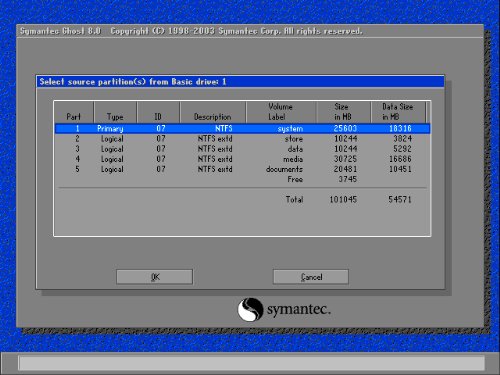Click the Size in MB column header

point(343,112)
